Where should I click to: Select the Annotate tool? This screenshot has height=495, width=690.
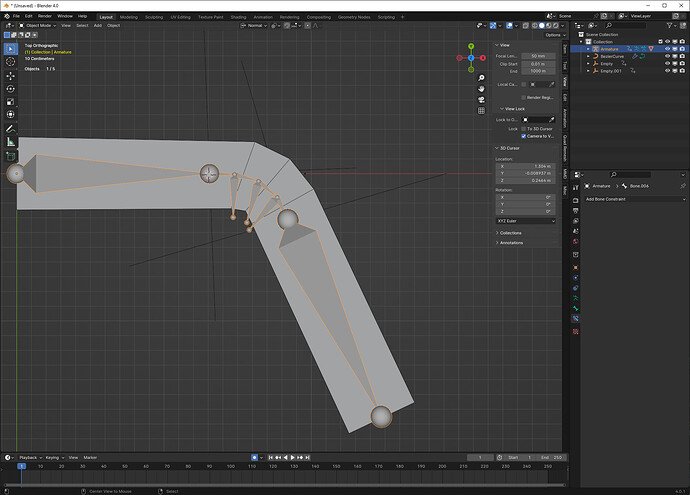pos(11,129)
